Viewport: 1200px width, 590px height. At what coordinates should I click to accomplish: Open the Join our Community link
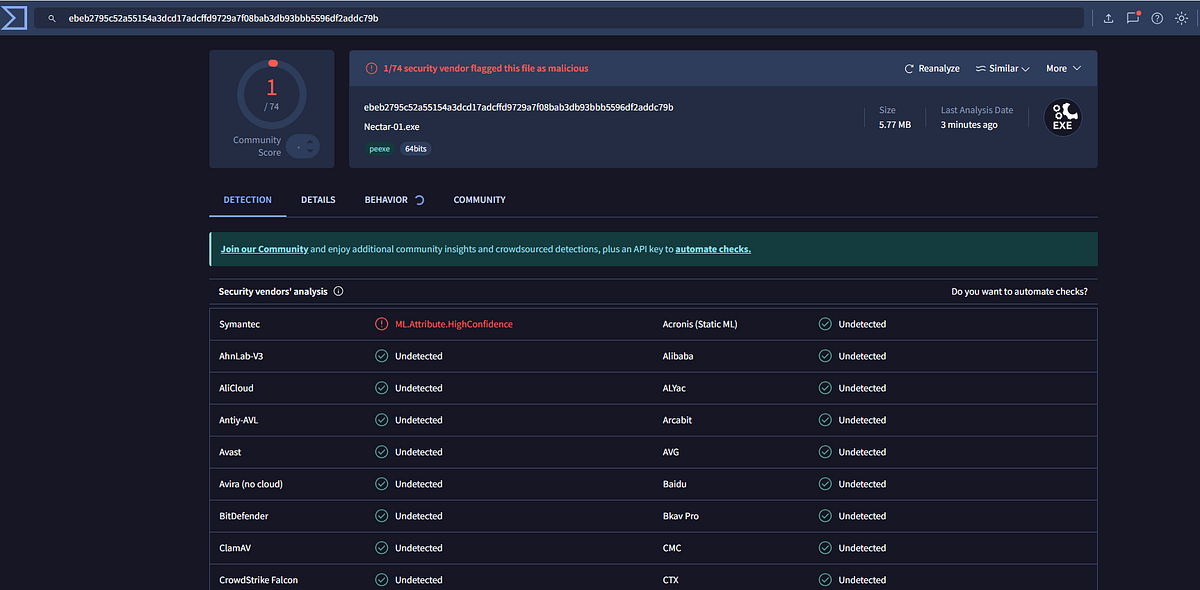[x=264, y=249]
